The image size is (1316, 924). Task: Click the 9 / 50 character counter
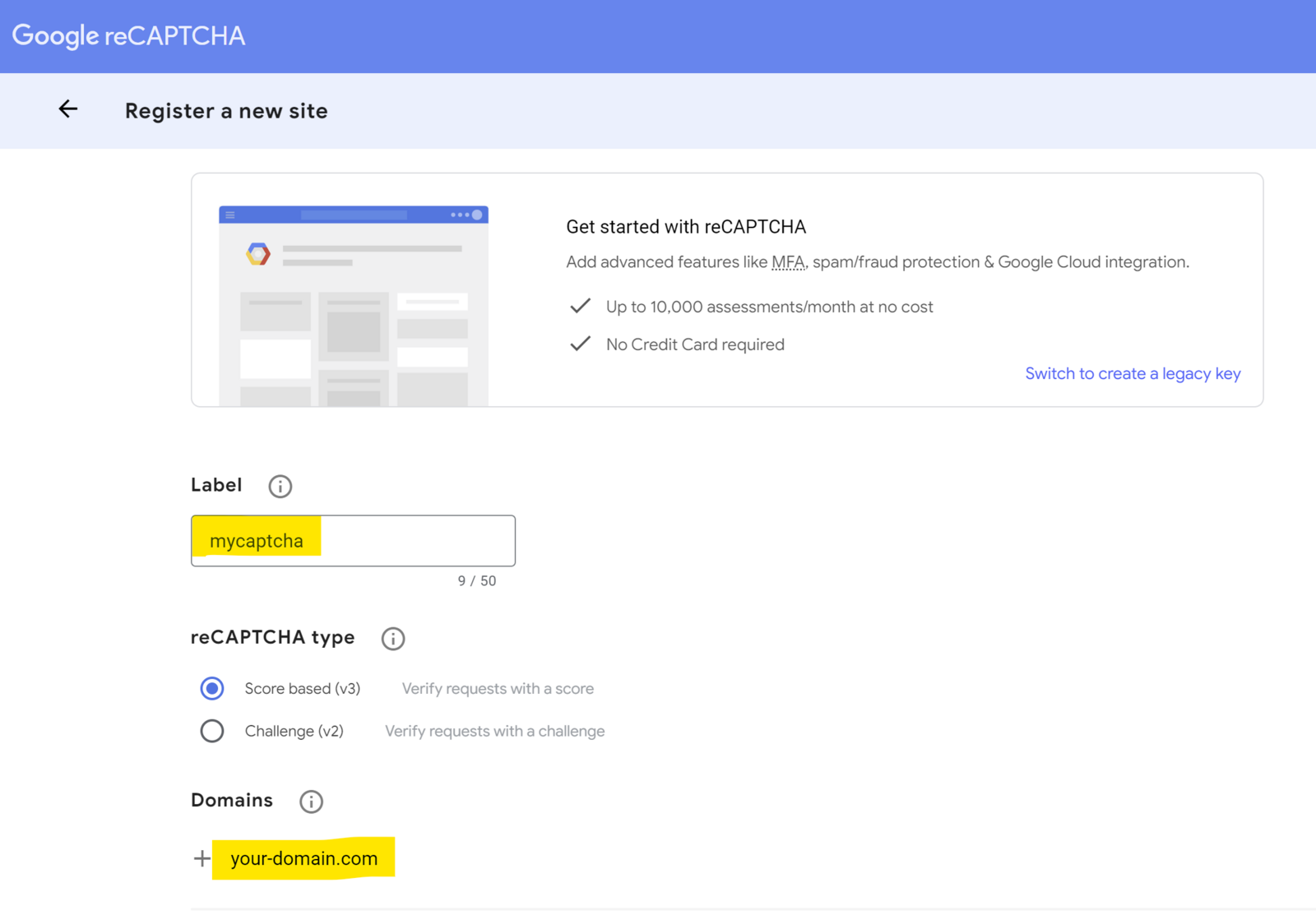pyautogui.click(x=477, y=581)
